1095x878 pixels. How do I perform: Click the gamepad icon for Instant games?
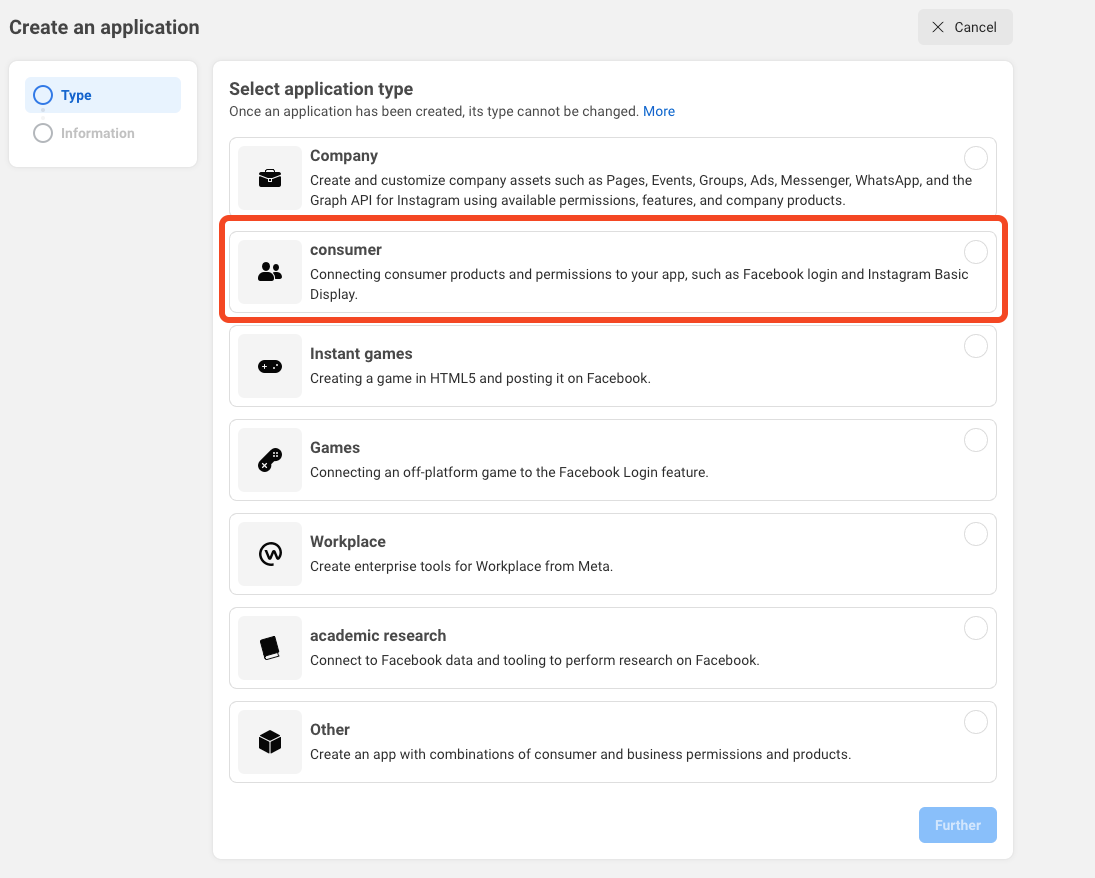click(x=270, y=366)
